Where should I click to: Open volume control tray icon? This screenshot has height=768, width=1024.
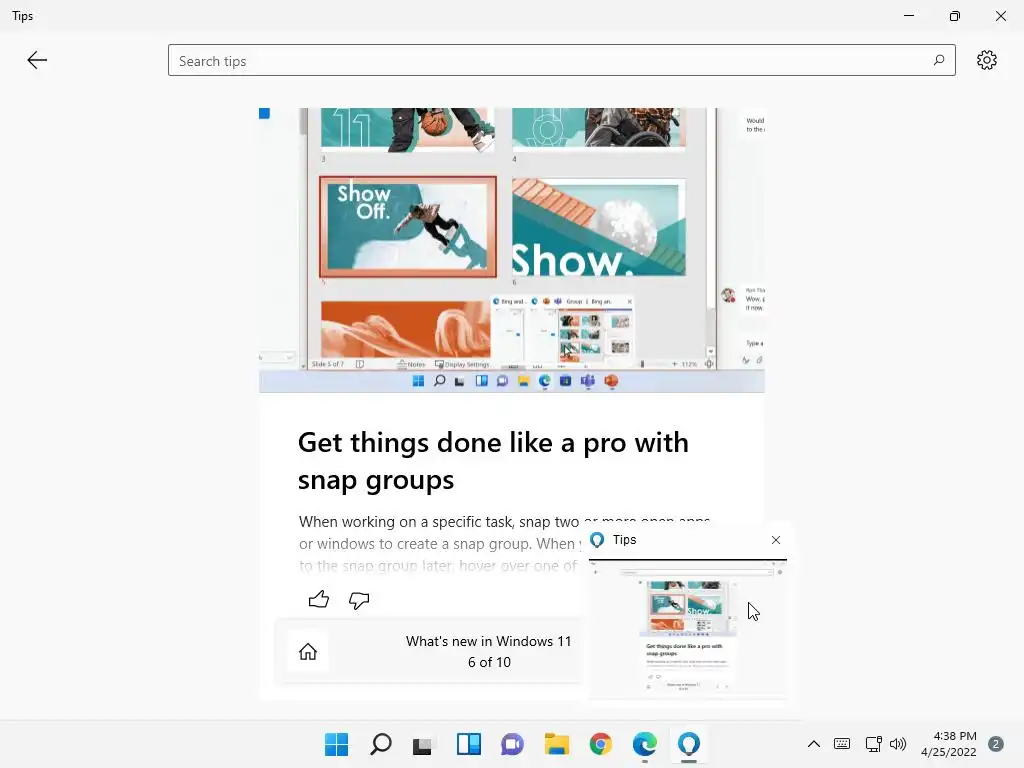[x=899, y=744]
